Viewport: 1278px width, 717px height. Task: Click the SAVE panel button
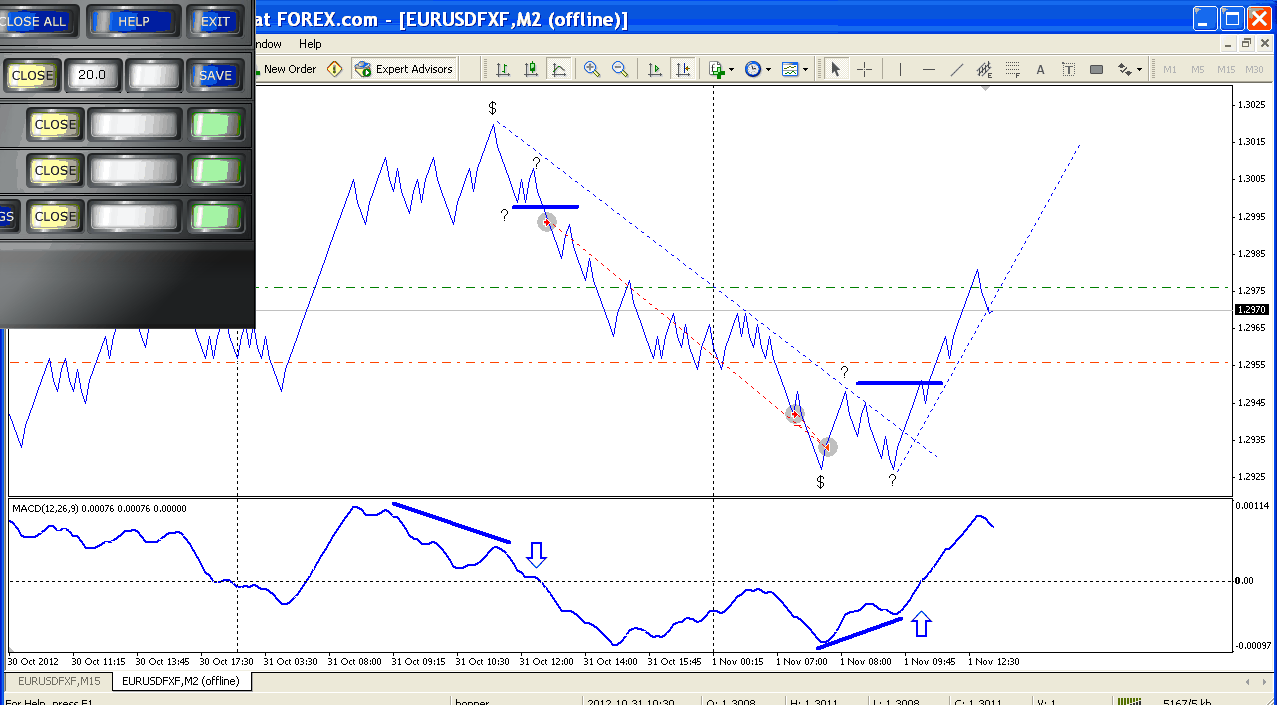click(x=215, y=75)
